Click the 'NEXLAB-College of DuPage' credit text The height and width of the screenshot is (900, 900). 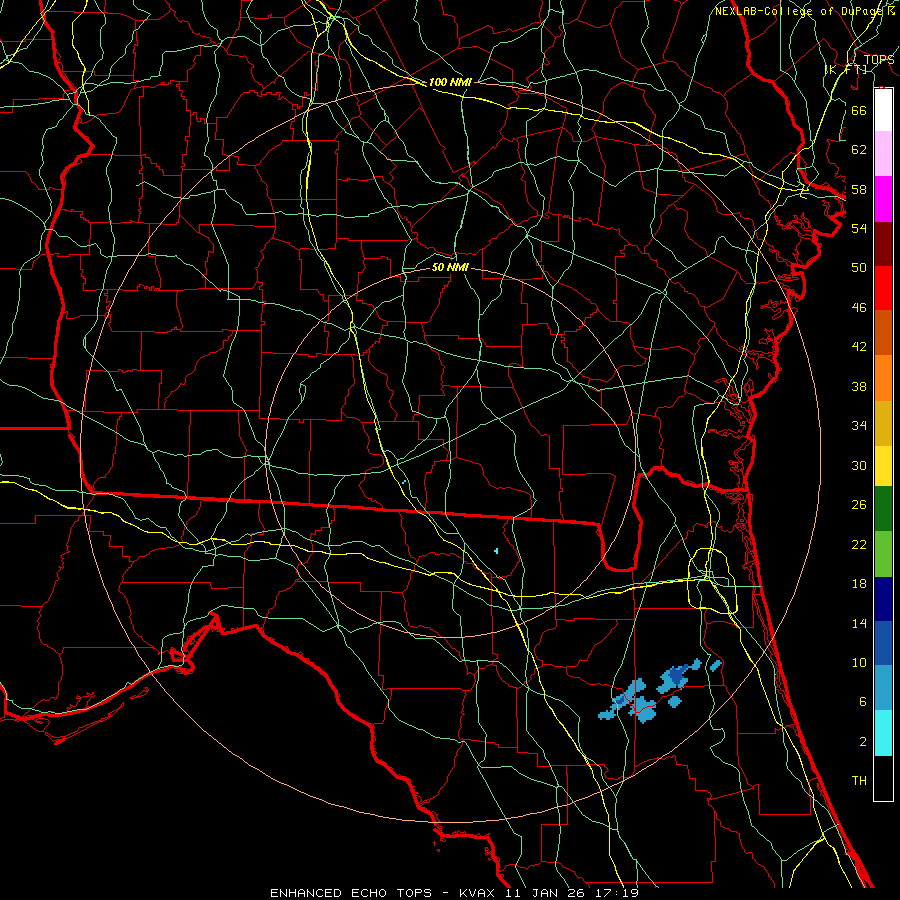[x=798, y=11]
